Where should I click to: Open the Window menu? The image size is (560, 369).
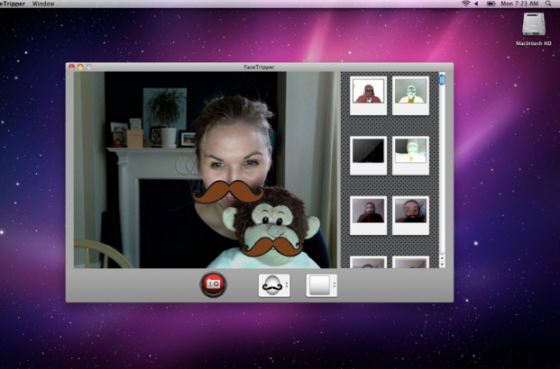(43, 4)
